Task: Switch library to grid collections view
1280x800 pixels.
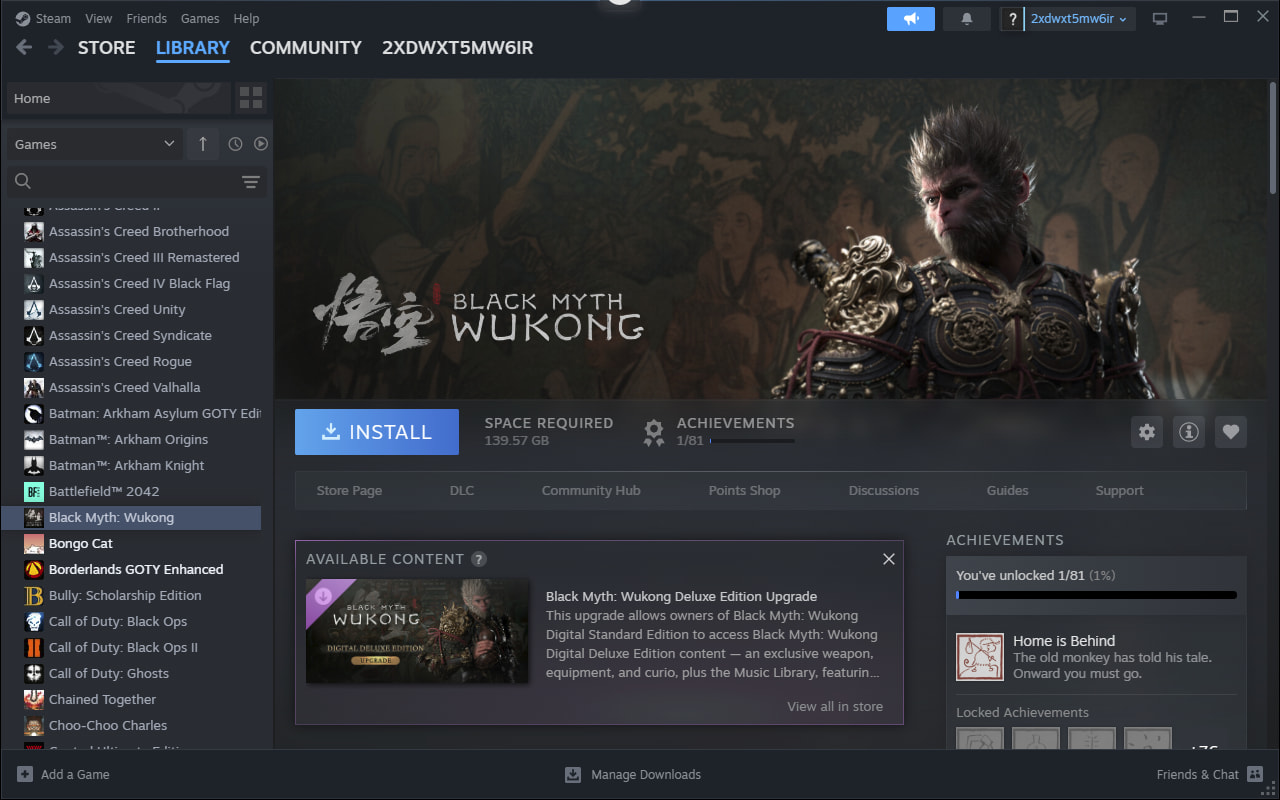Action: coord(251,98)
